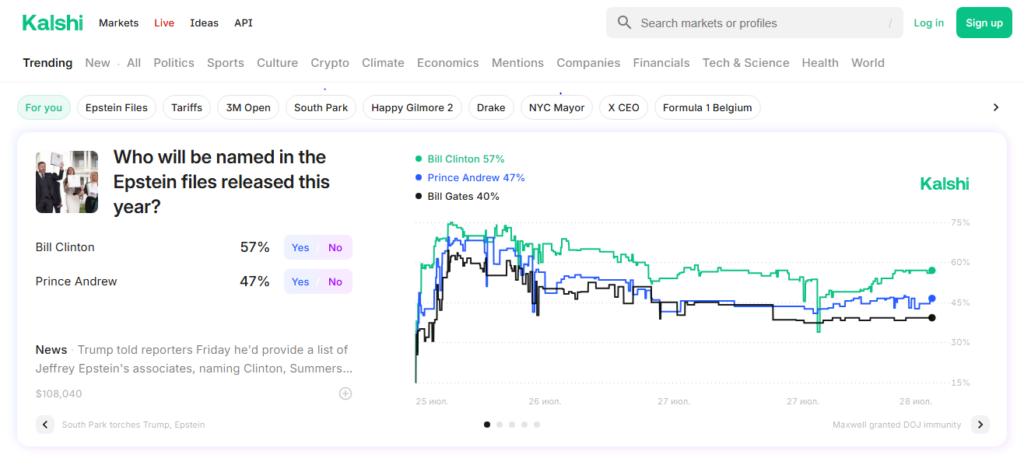Click No for Prince Andrew
This screenshot has width=1024, height=458.
(x=335, y=282)
